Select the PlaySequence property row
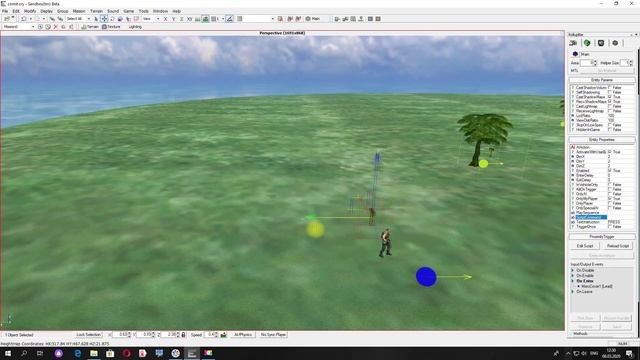The height and width of the screenshot is (360, 640). point(602,213)
